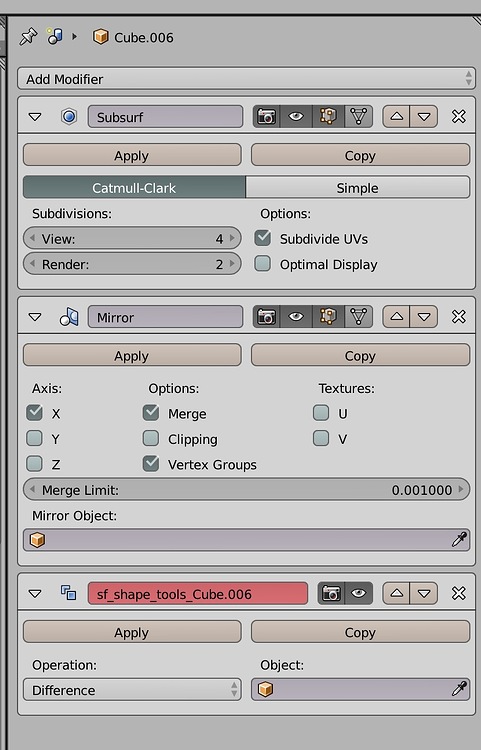Screen dimensions: 481x750
Task: Decrease the View subdivisions value
Action: click(32, 238)
